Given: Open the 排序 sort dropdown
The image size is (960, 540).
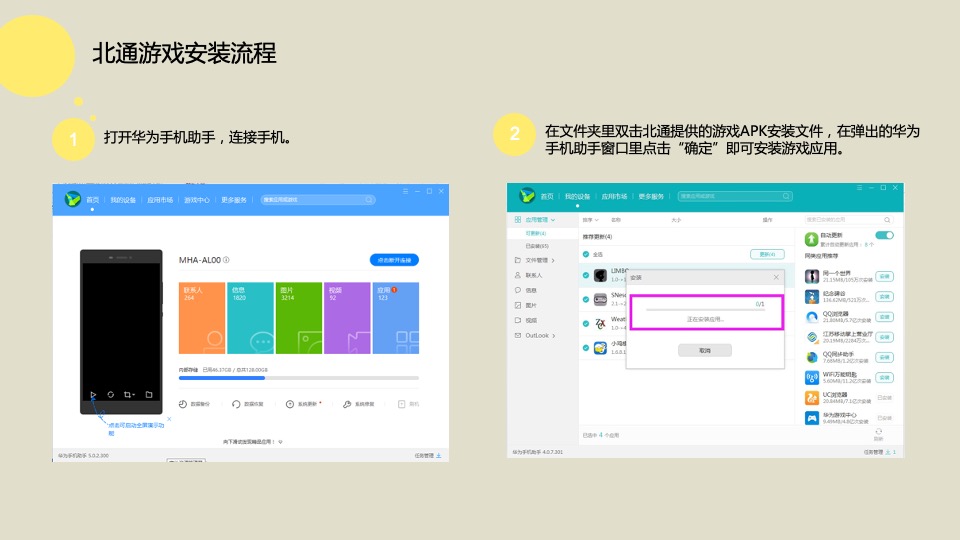Looking at the screenshot, I should click(x=591, y=220).
